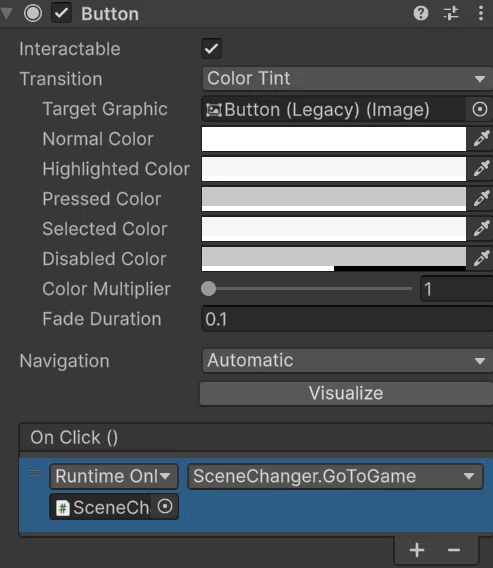This screenshot has width=493, height=568.
Task: Use eyedropper for Pressed Color
Action: (481, 199)
